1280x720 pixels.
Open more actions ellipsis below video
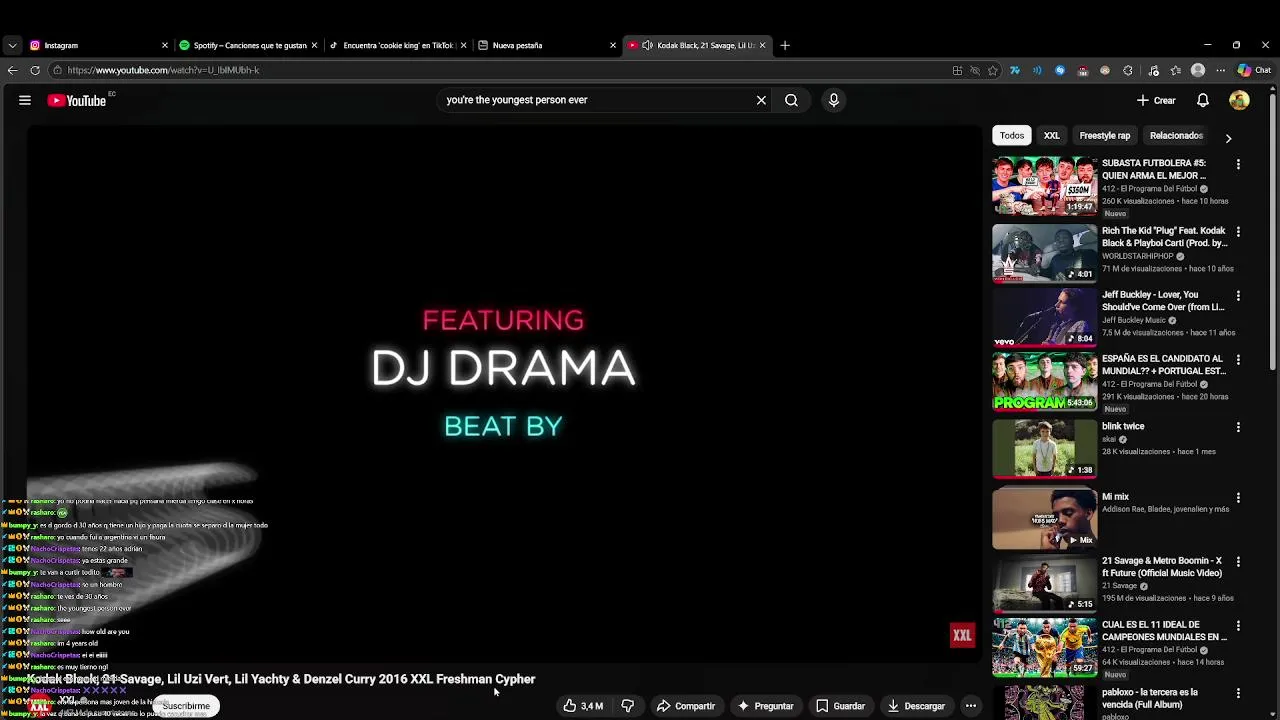(x=970, y=706)
